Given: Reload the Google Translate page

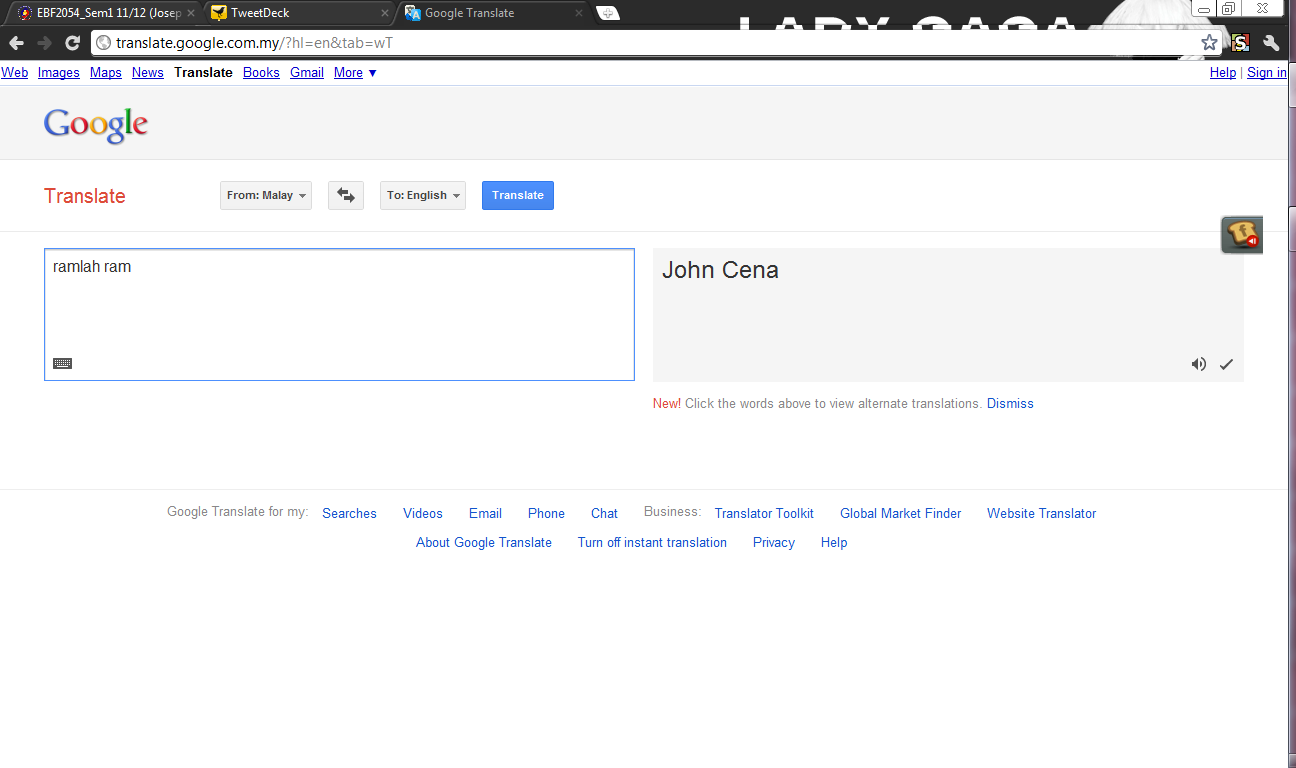Looking at the screenshot, I should 72,43.
